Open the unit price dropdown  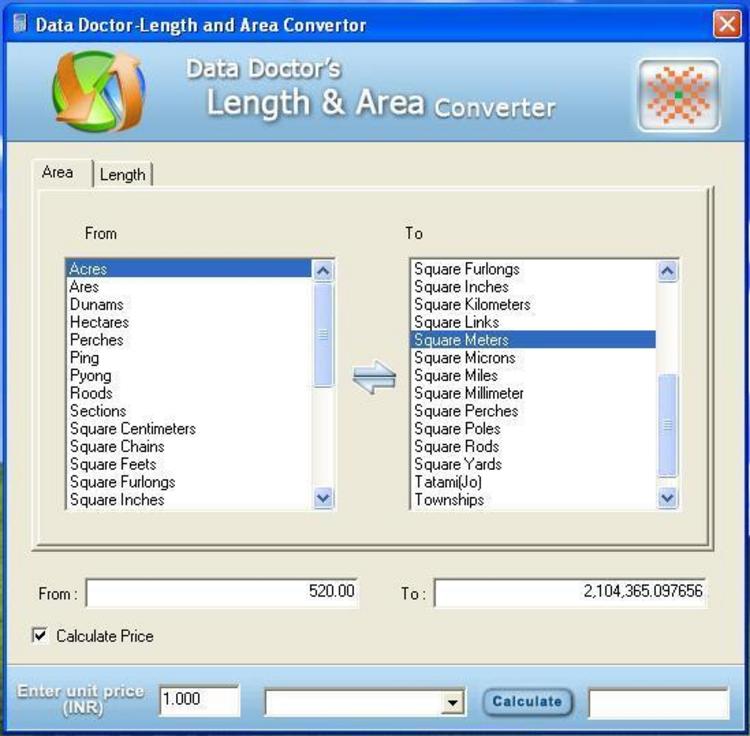pos(453,703)
